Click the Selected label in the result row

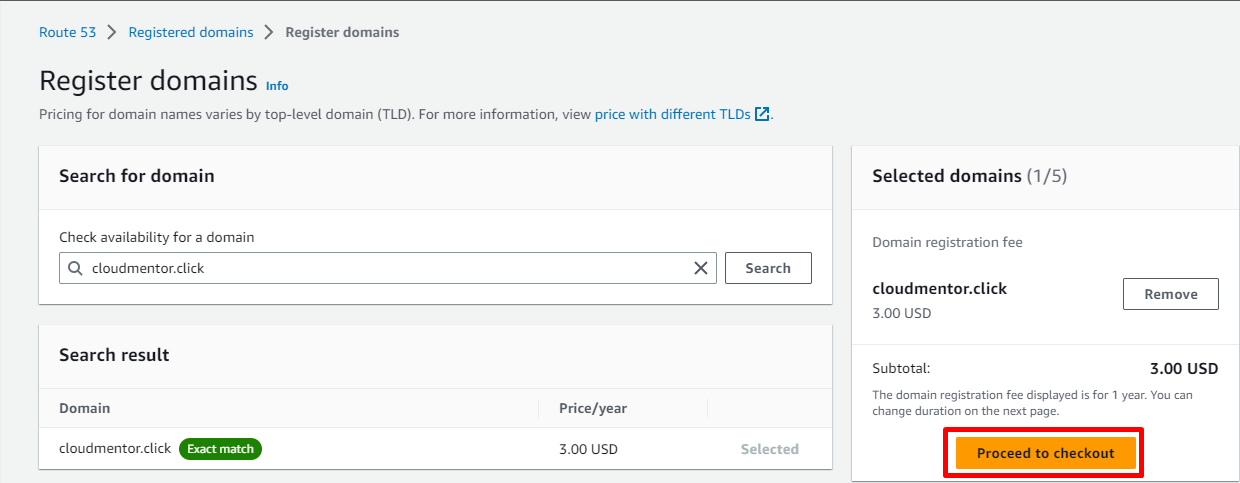tap(769, 449)
